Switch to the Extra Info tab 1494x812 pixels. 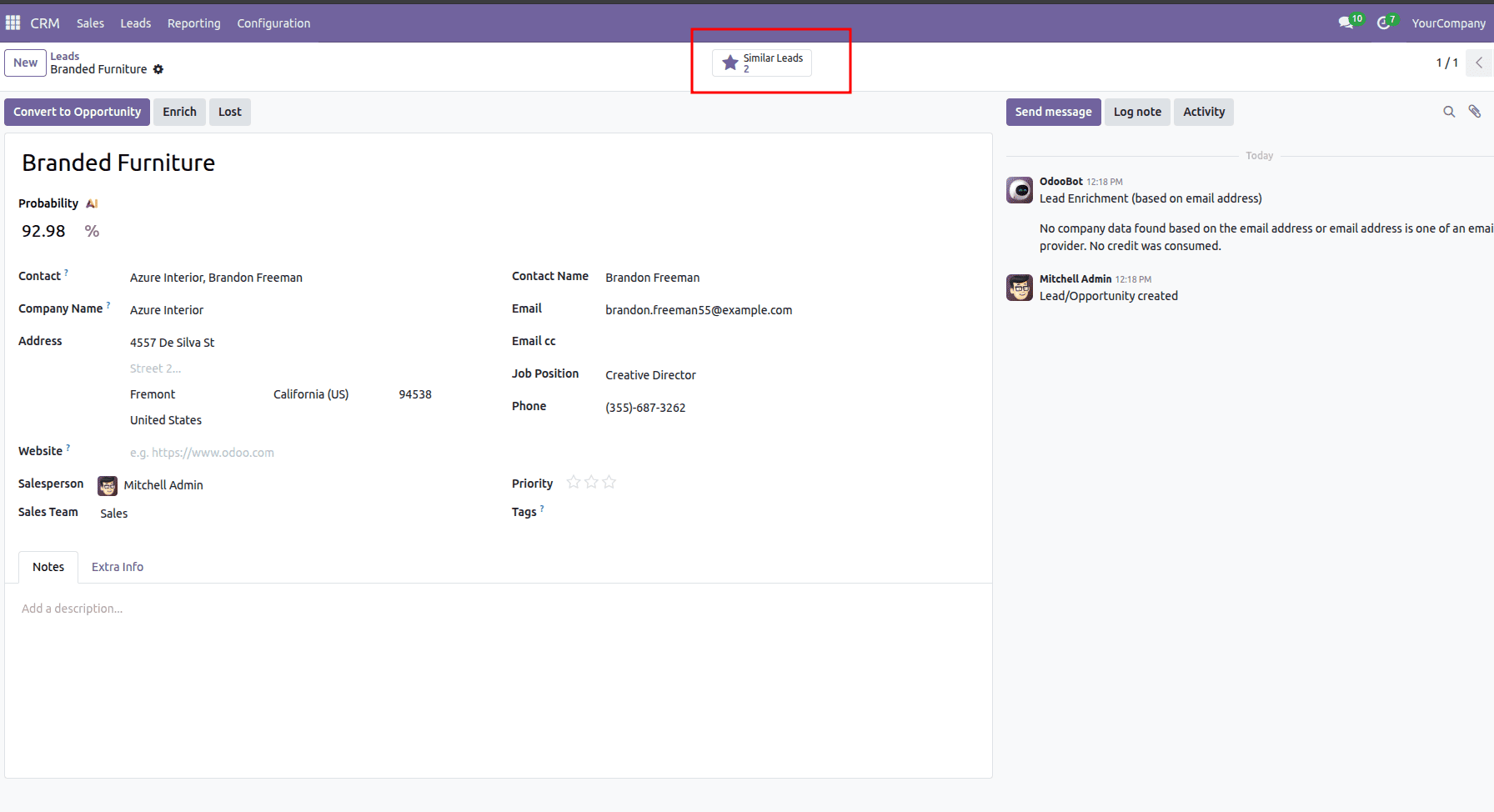117,566
